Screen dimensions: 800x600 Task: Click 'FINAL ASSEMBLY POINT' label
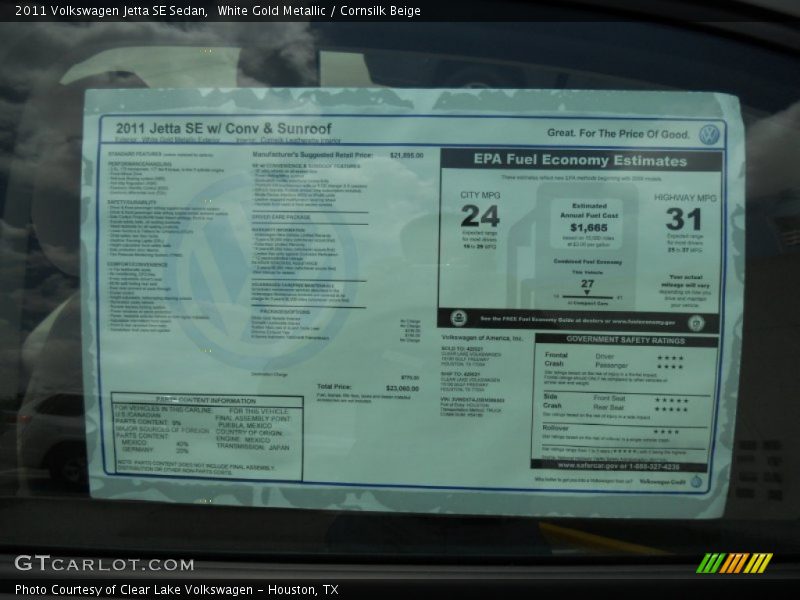[253, 418]
